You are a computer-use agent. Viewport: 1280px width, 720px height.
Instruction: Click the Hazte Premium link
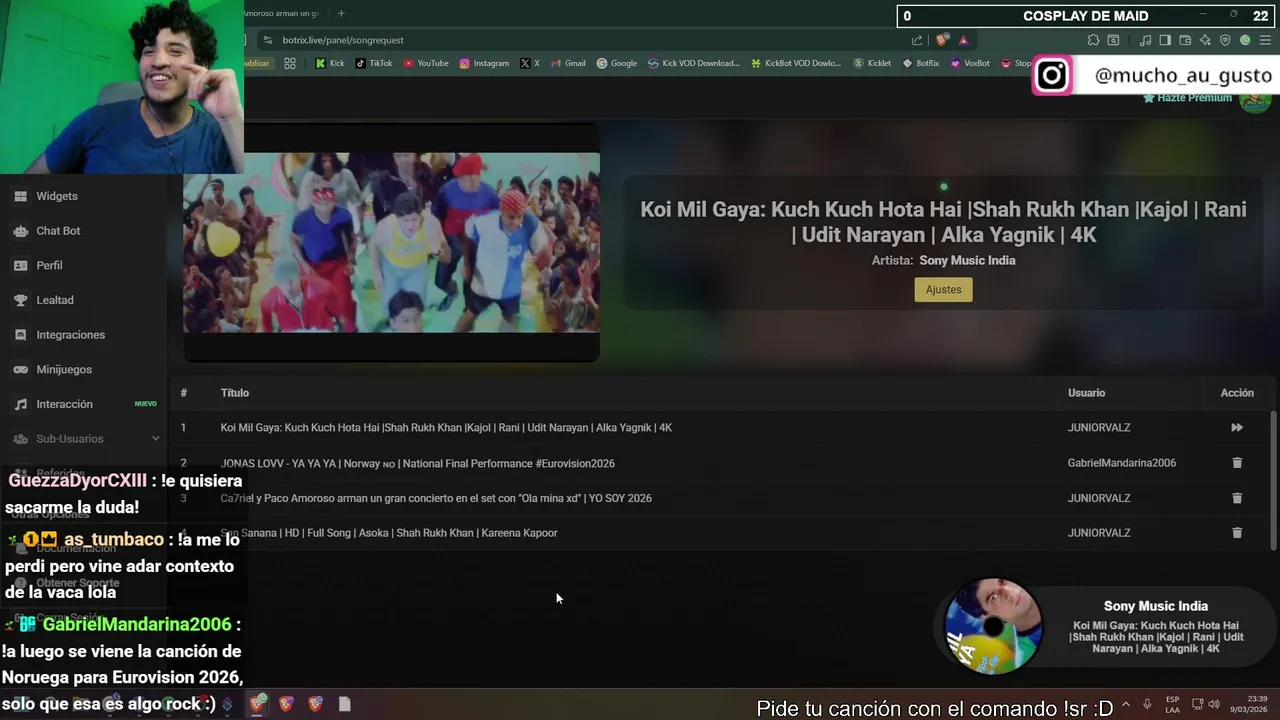[1187, 98]
